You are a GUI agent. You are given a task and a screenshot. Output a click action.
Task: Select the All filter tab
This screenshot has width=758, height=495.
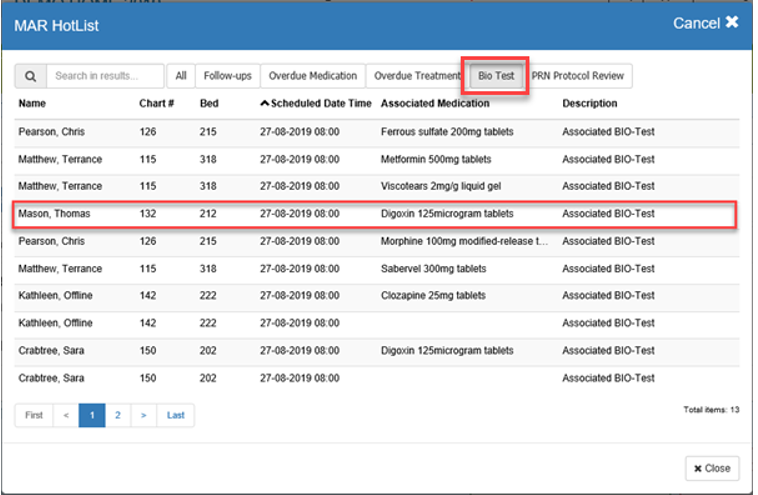(x=181, y=76)
